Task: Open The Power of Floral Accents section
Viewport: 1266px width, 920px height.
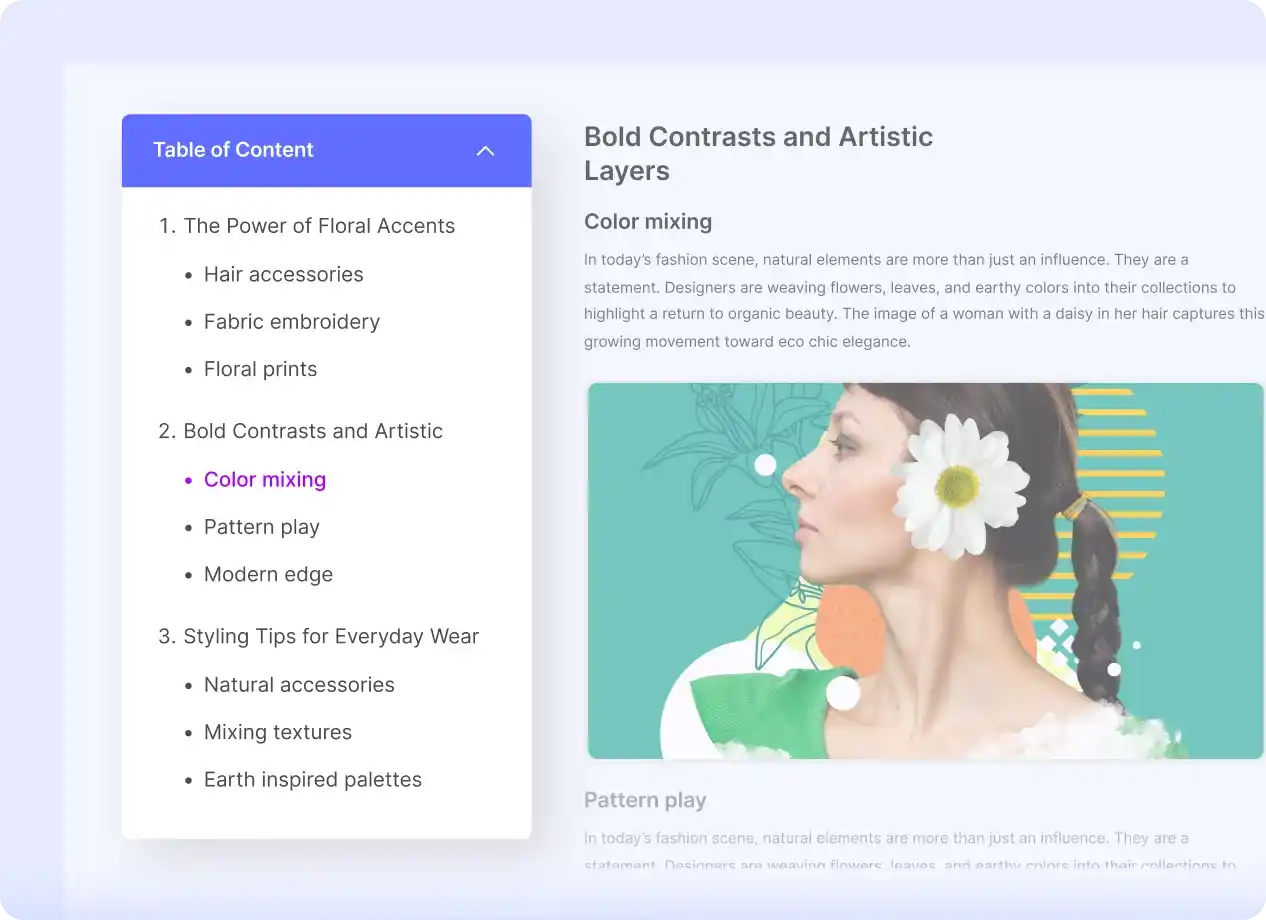Action: [x=318, y=226]
